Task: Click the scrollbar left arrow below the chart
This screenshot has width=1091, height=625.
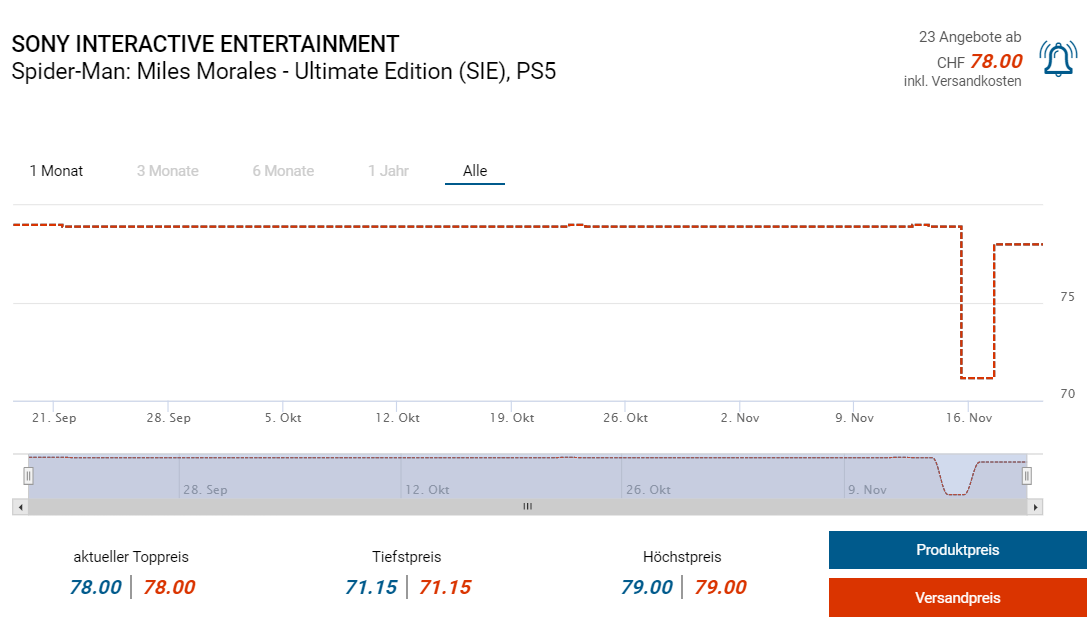Action: [18, 507]
